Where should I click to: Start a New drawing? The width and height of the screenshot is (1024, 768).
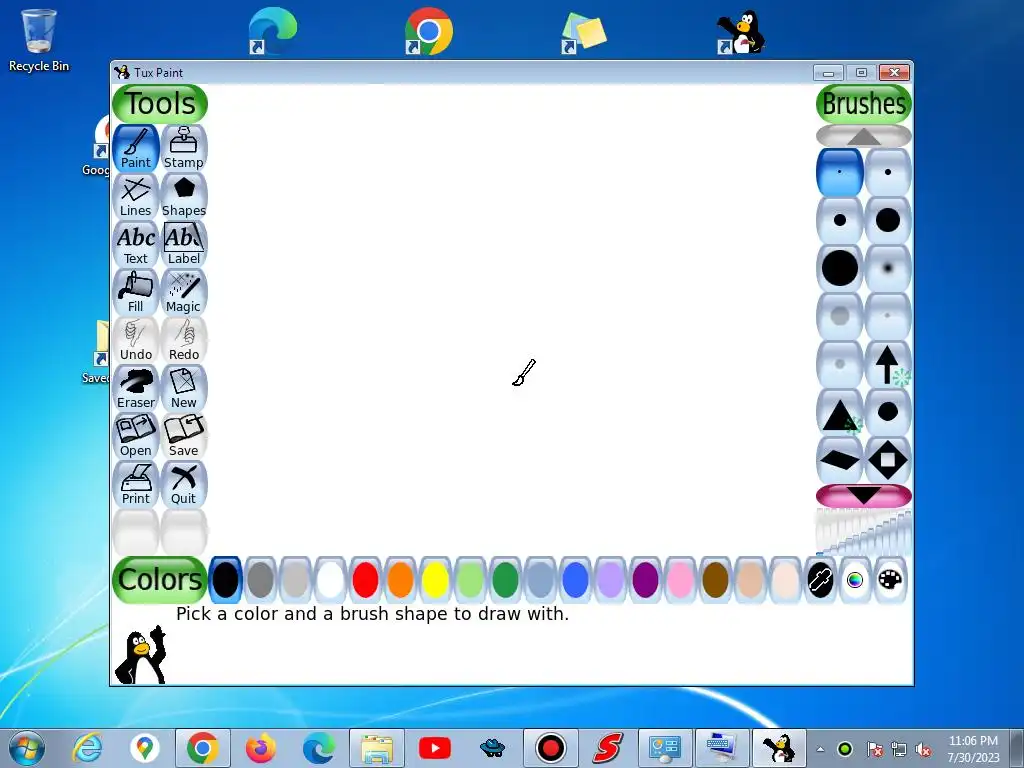coord(184,389)
